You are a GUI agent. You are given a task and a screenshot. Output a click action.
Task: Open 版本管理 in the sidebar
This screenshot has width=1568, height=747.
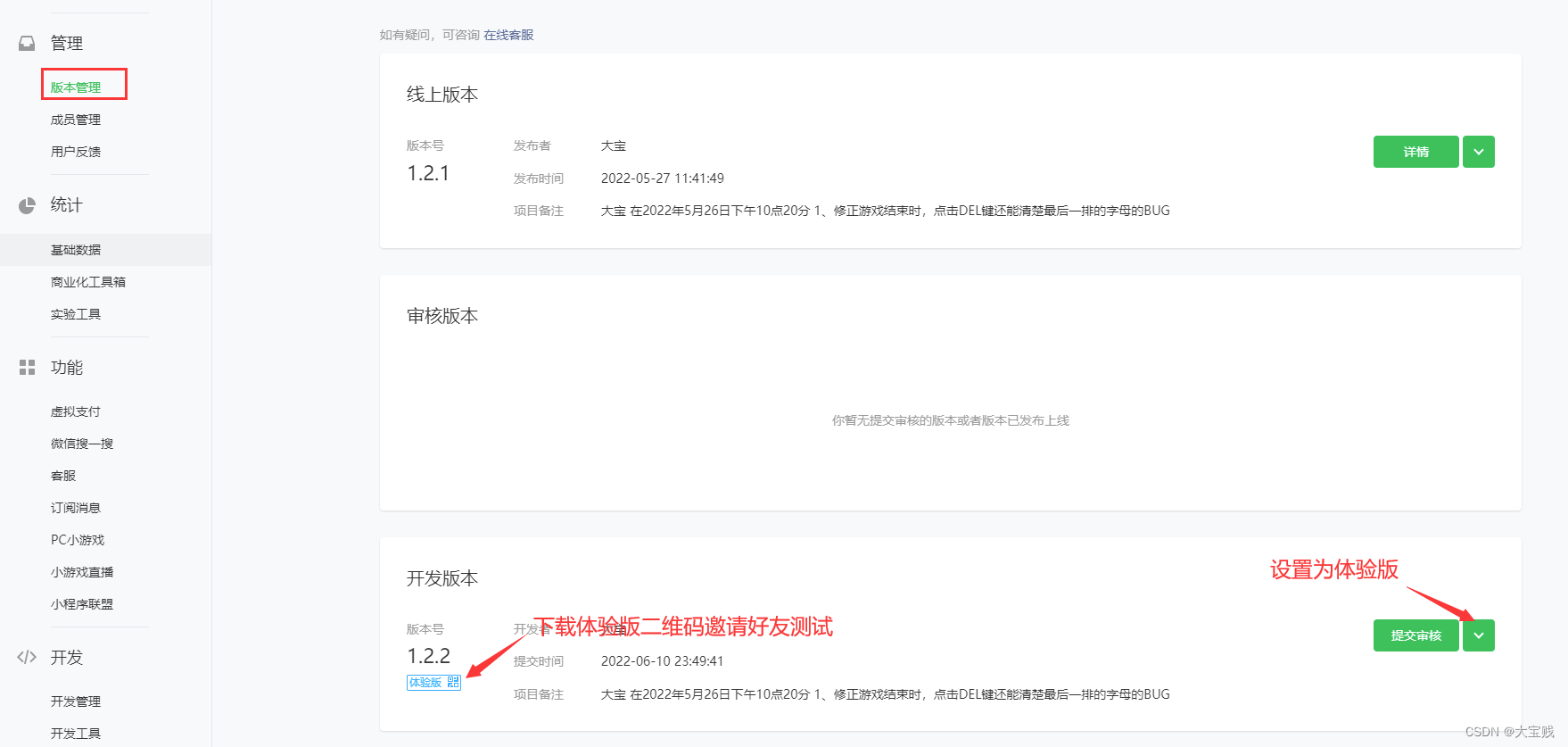pyautogui.click(x=76, y=87)
